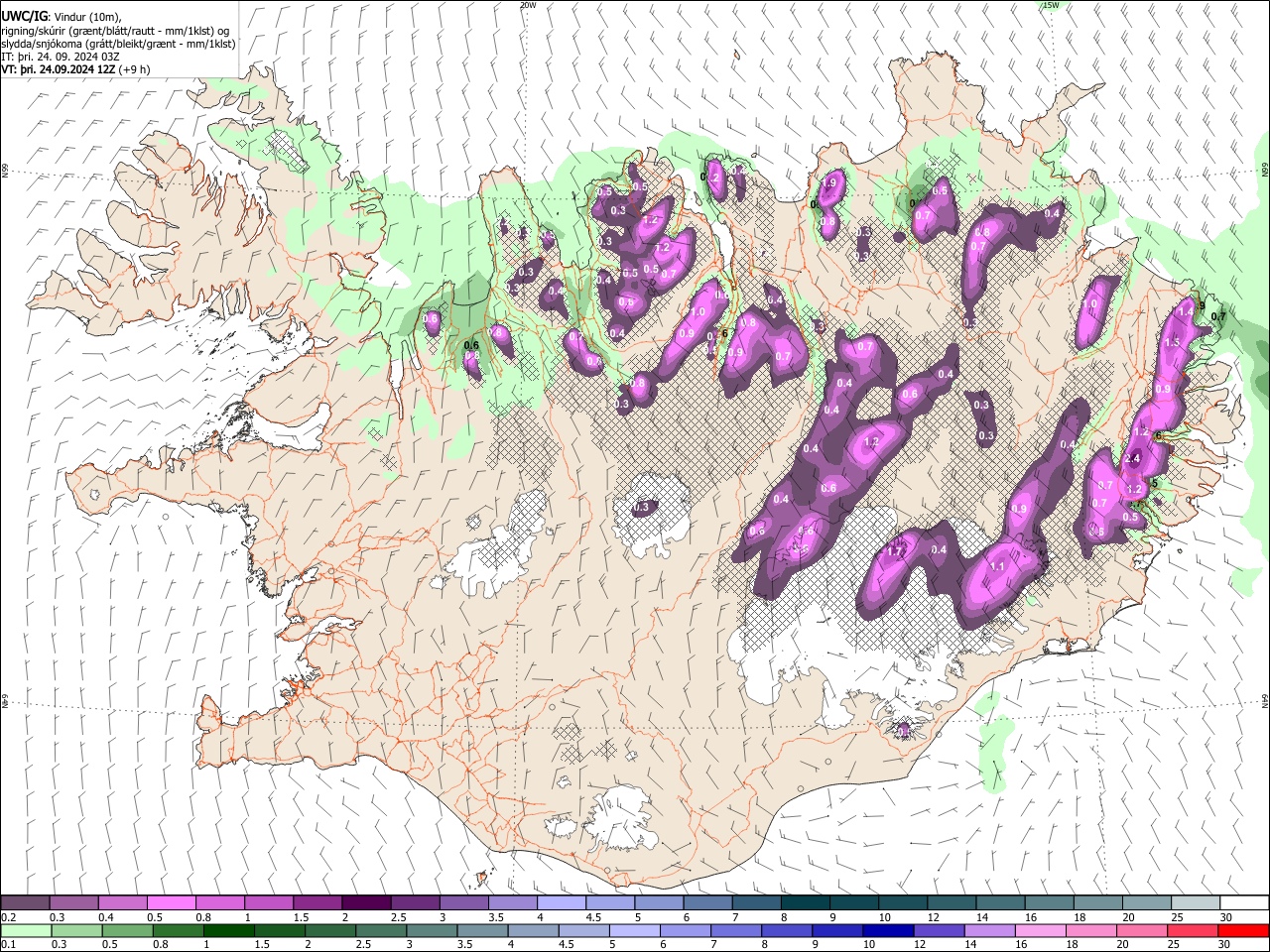Select the pale grey 25 swatch in the upper legend row
This screenshot has height=952, width=1270.
pyautogui.click(x=1195, y=902)
